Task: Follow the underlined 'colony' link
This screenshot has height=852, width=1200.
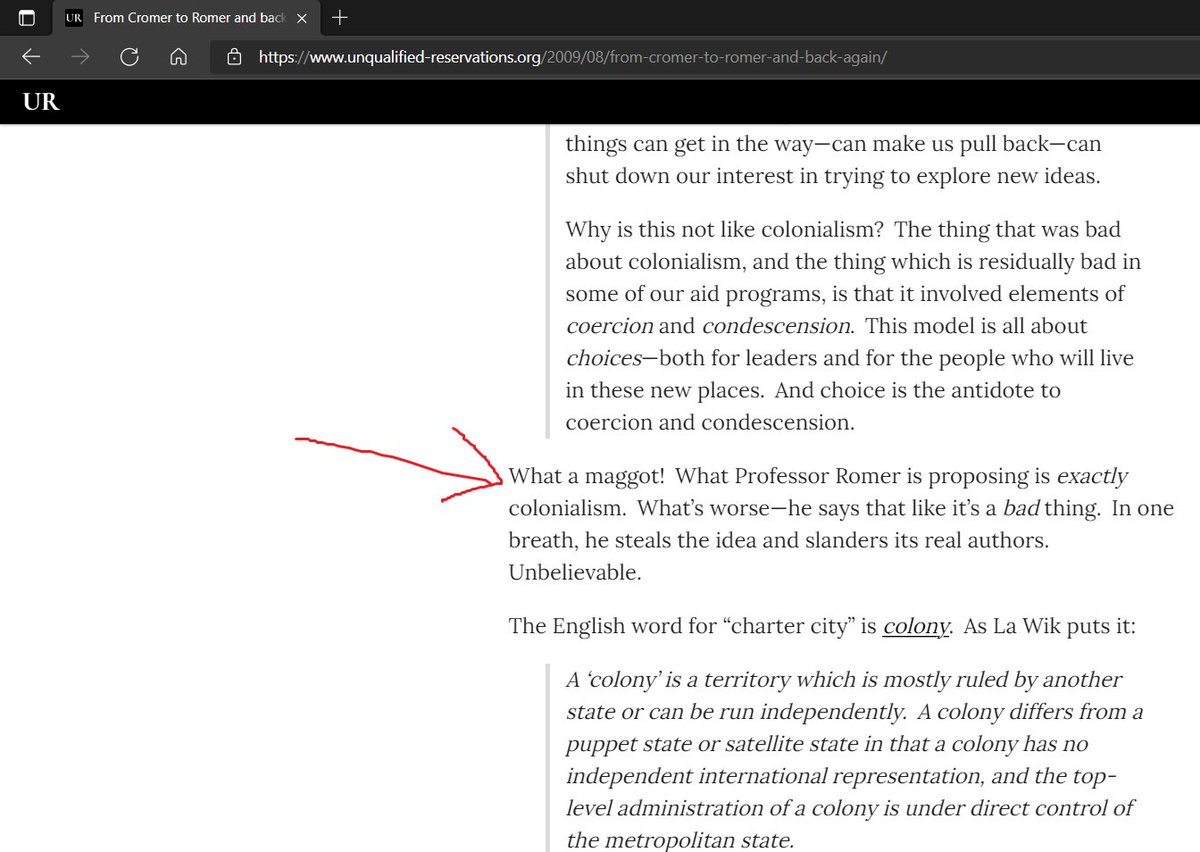Action: point(916,627)
